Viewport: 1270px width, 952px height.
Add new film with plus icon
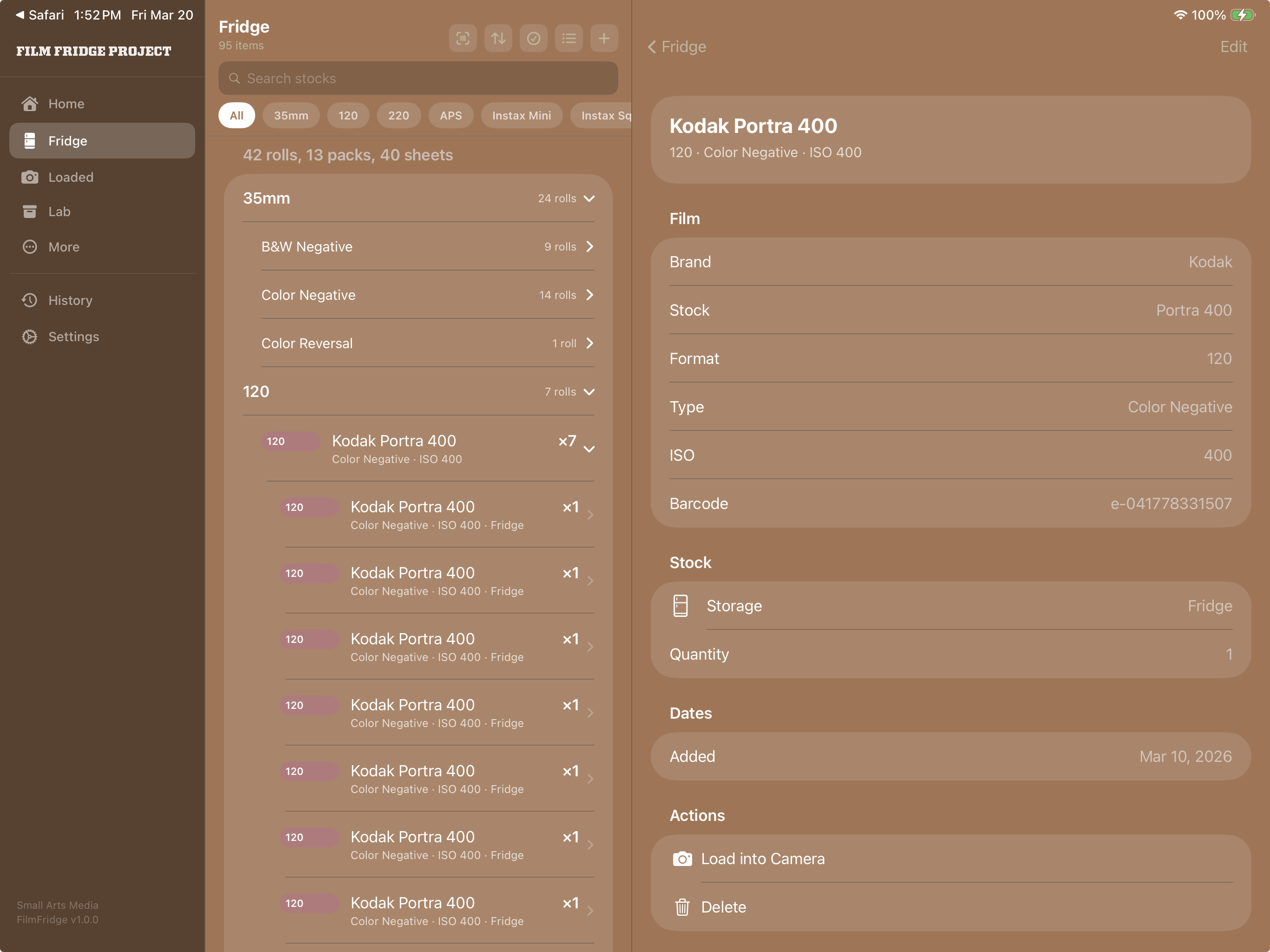pyautogui.click(x=604, y=39)
